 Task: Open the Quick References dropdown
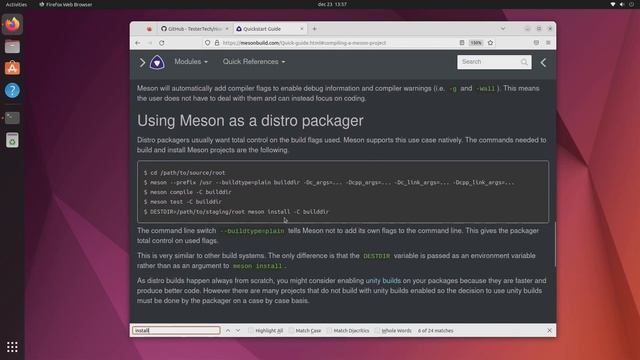254,62
